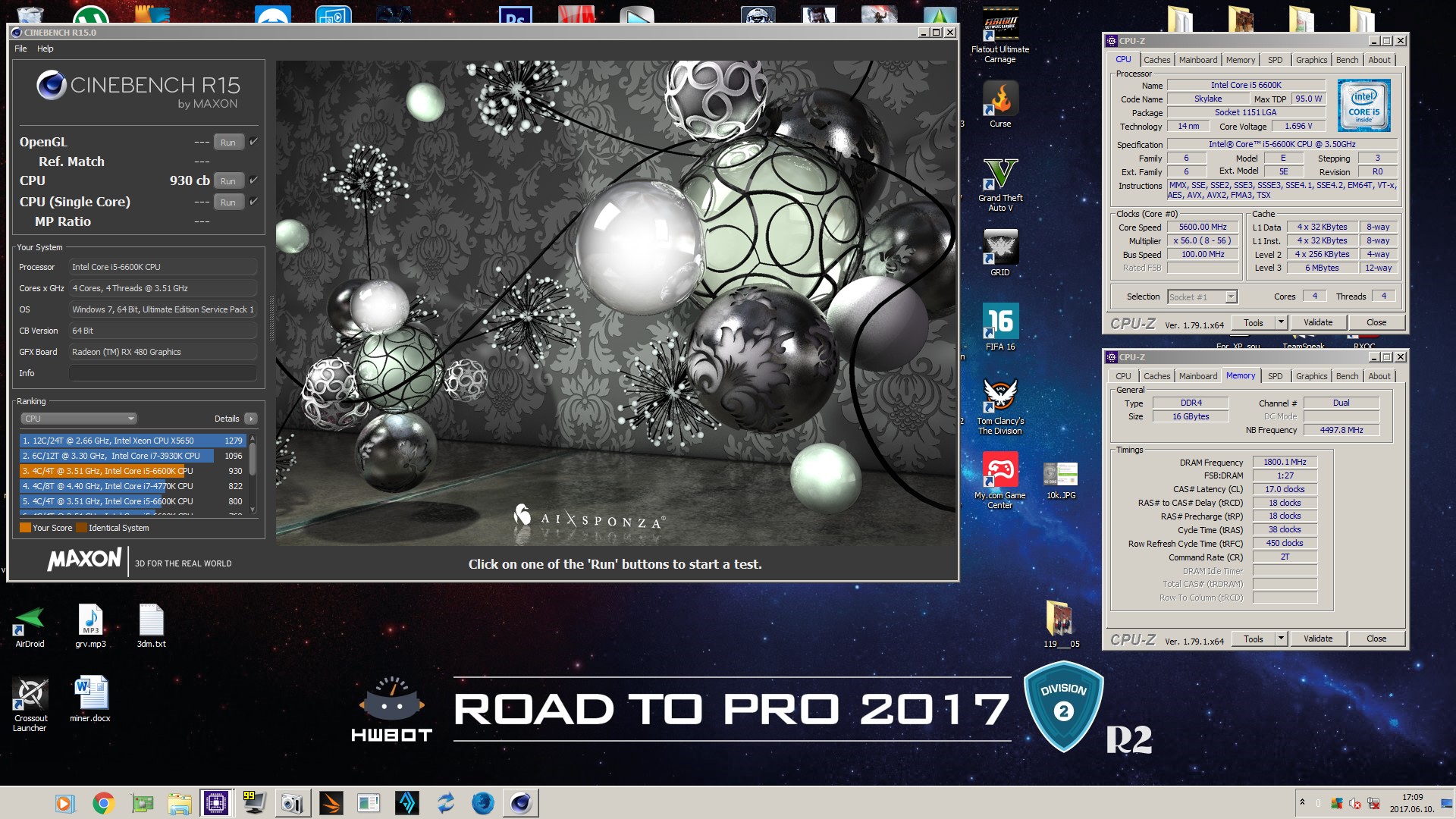The width and height of the screenshot is (1456, 819).
Task: Open Windows Explorer from the taskbar
Action: (179, 803)
